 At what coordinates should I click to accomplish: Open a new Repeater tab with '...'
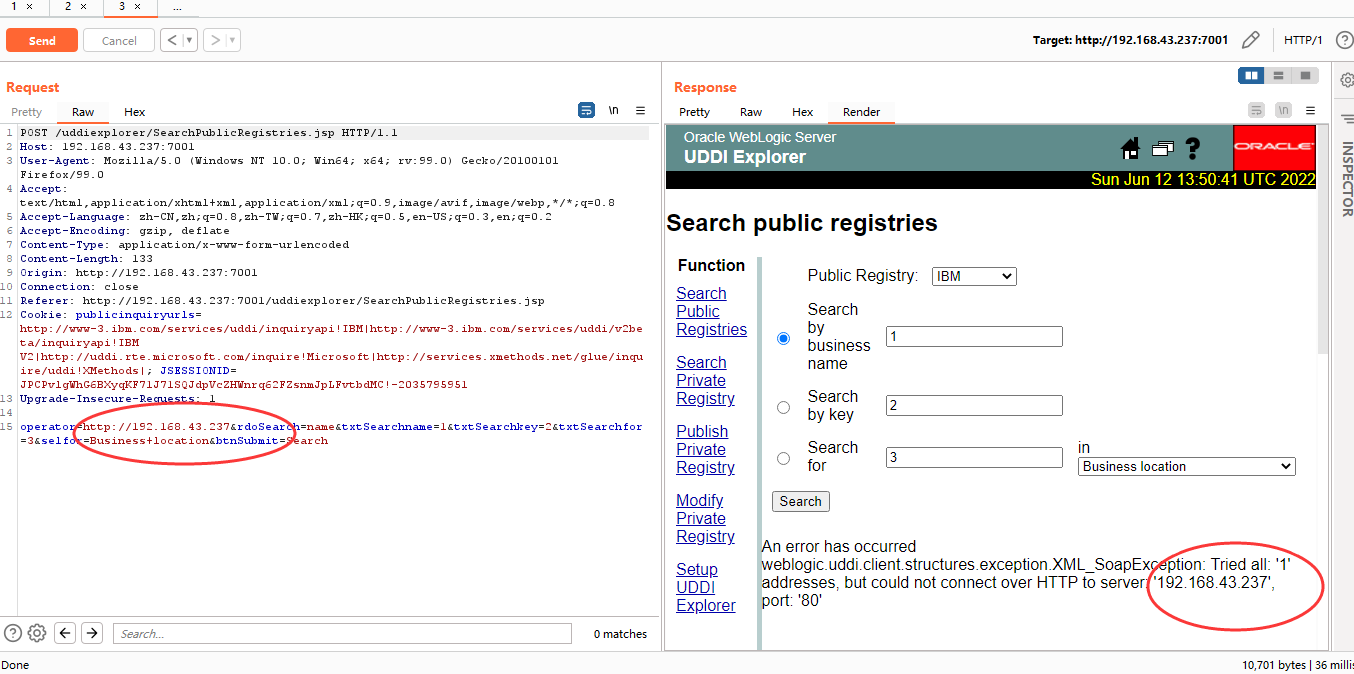tap(177, 6)
